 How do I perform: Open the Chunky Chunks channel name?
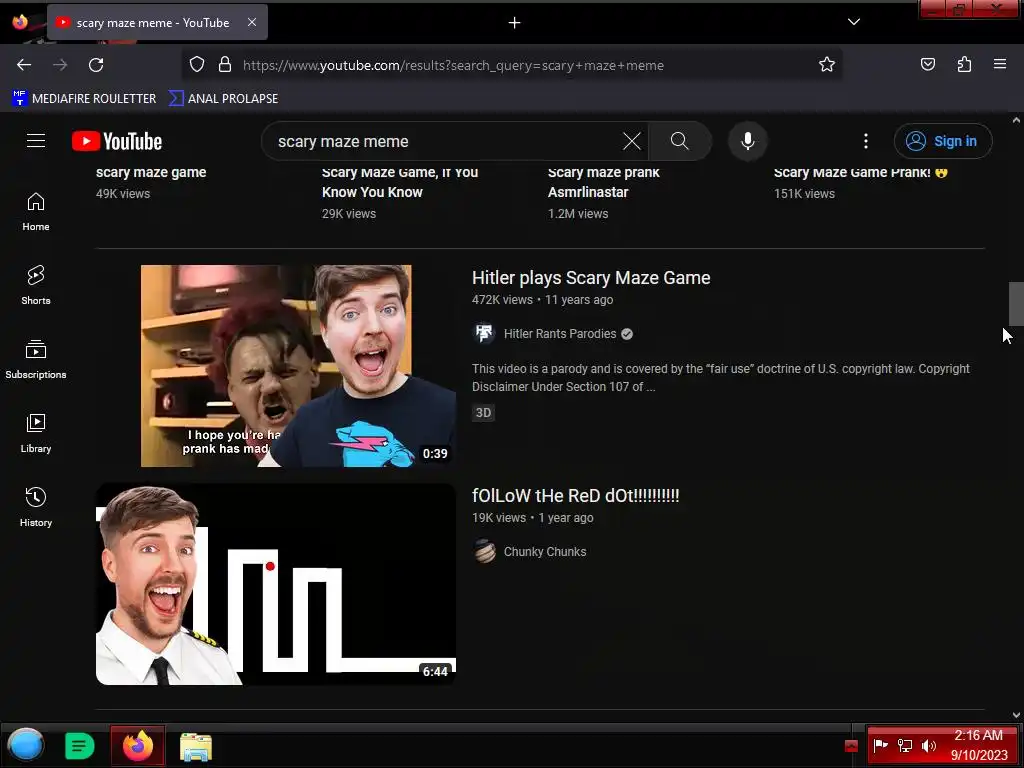(x=545, y=552)
